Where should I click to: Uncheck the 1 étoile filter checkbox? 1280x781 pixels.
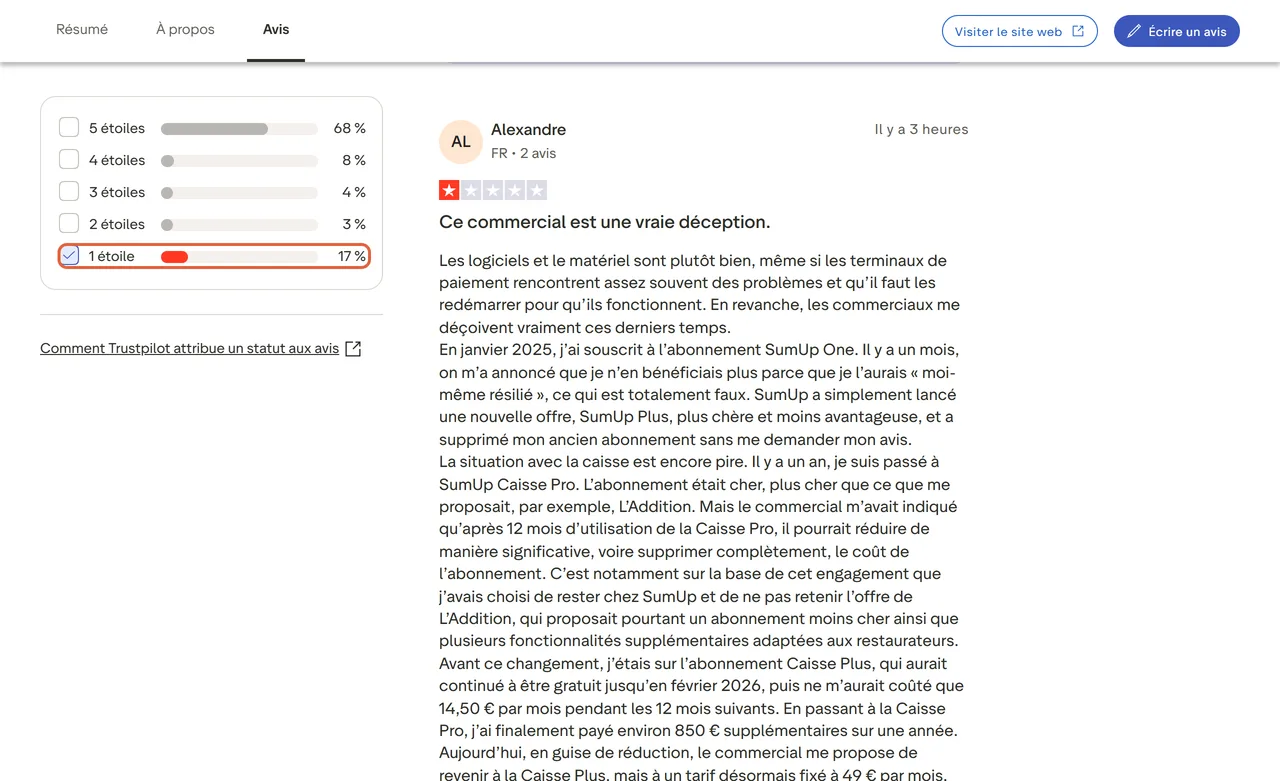[x=69, y=256]
